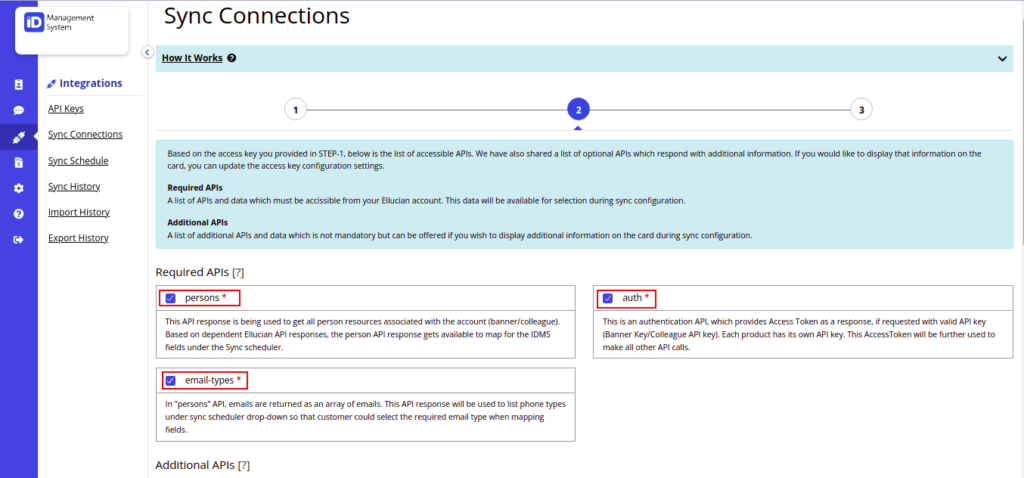The image size is (1024, 478).
Task: Open the document file sidebar icon
Action: click(18, 163)
